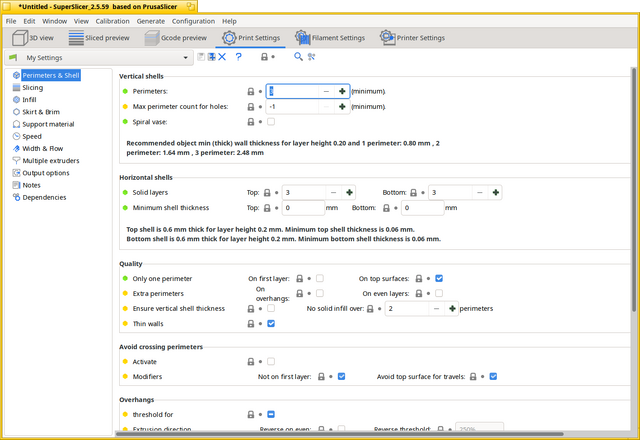Click the save preset icon
Viewport: 640px width, 440px height.
pos(201,57)
